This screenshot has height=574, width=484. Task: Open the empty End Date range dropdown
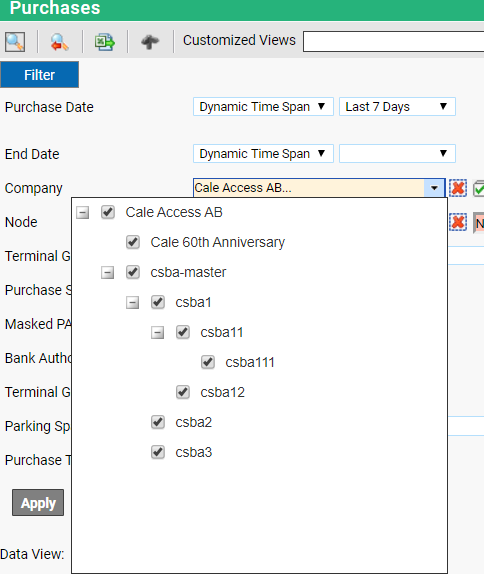[397, 153]
